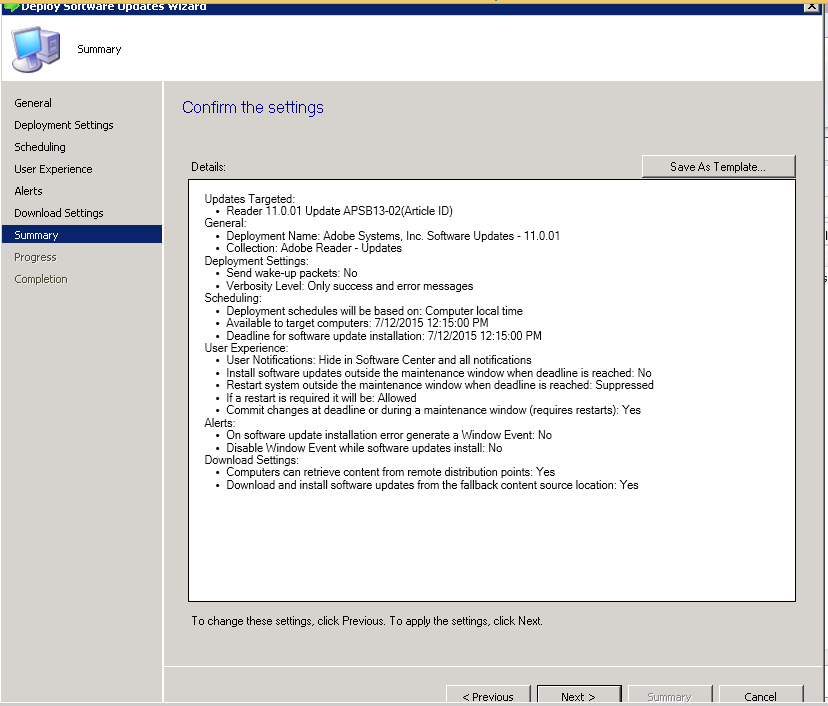This screenshot has height=706, width=828.
Task: Click Restart system outside maintenance window line
Action: 440,385
